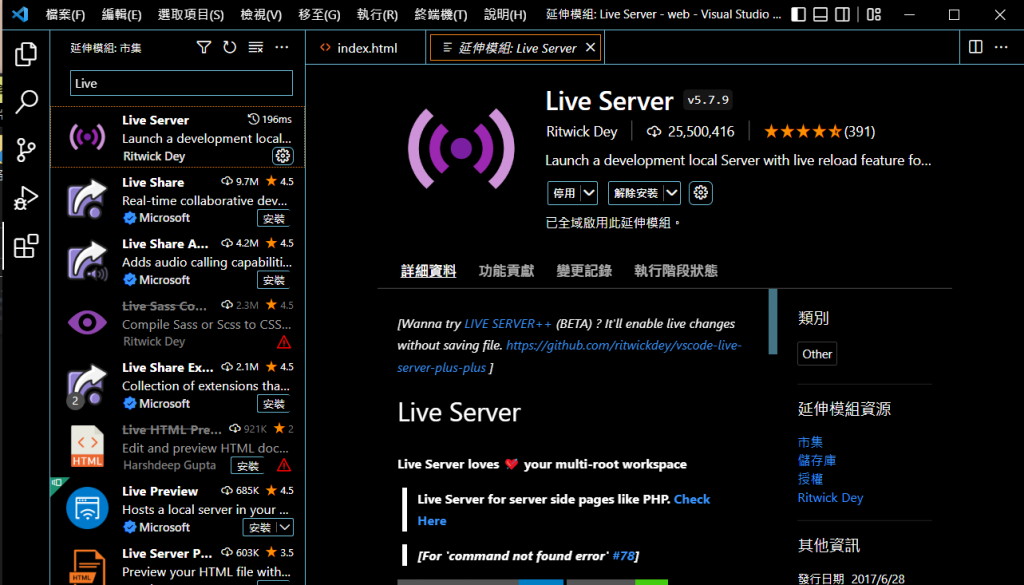Screen dimensions: 1024x585
Task: Install the Live Share extension
Action: [274, 219]
